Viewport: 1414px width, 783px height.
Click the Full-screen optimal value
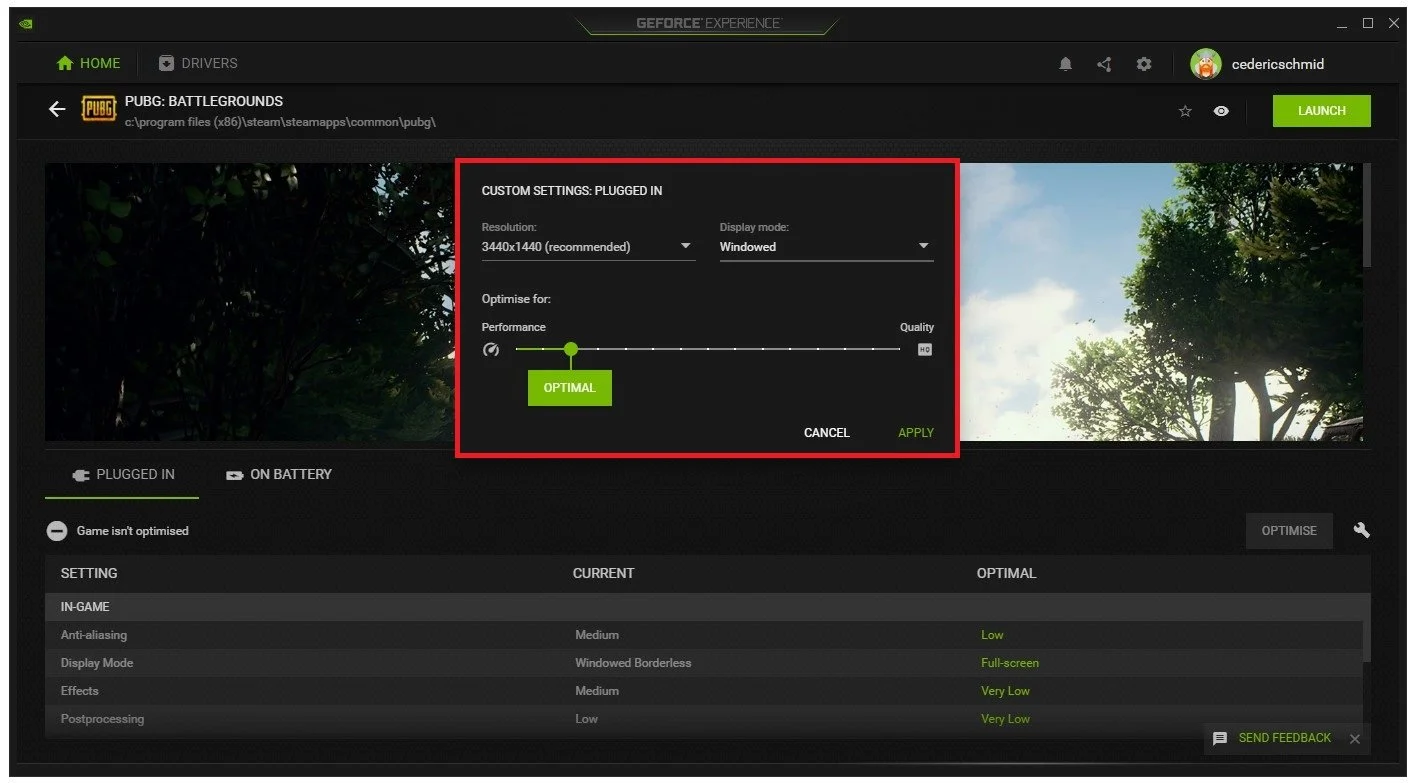1010,663
